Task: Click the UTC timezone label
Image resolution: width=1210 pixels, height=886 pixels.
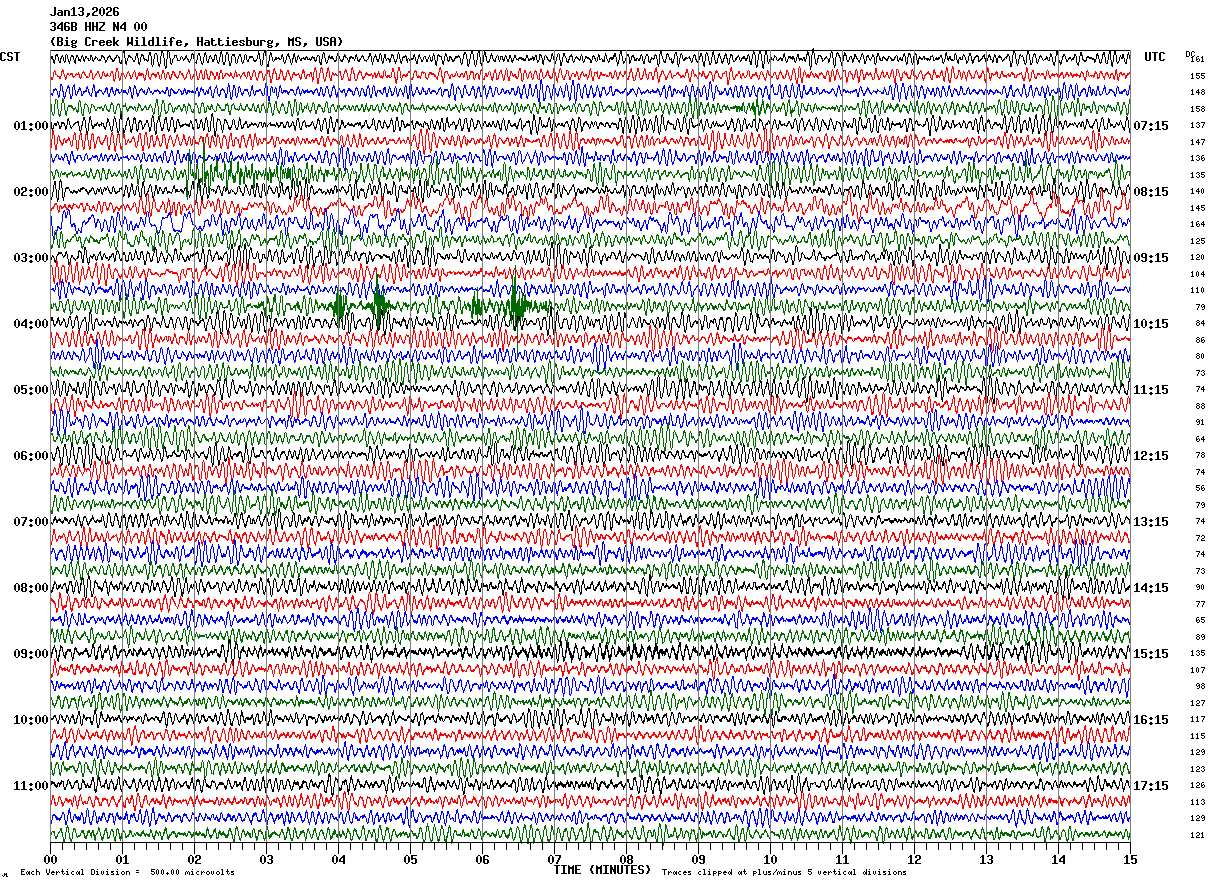Action: click(x=1155, y=57)
